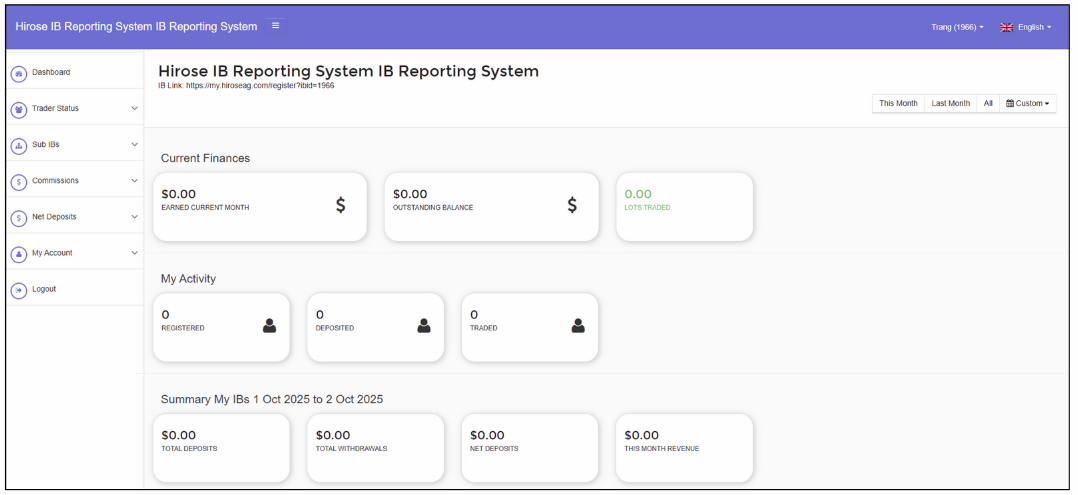
Task: Select the This Month filter
Action: pos(898,103)
